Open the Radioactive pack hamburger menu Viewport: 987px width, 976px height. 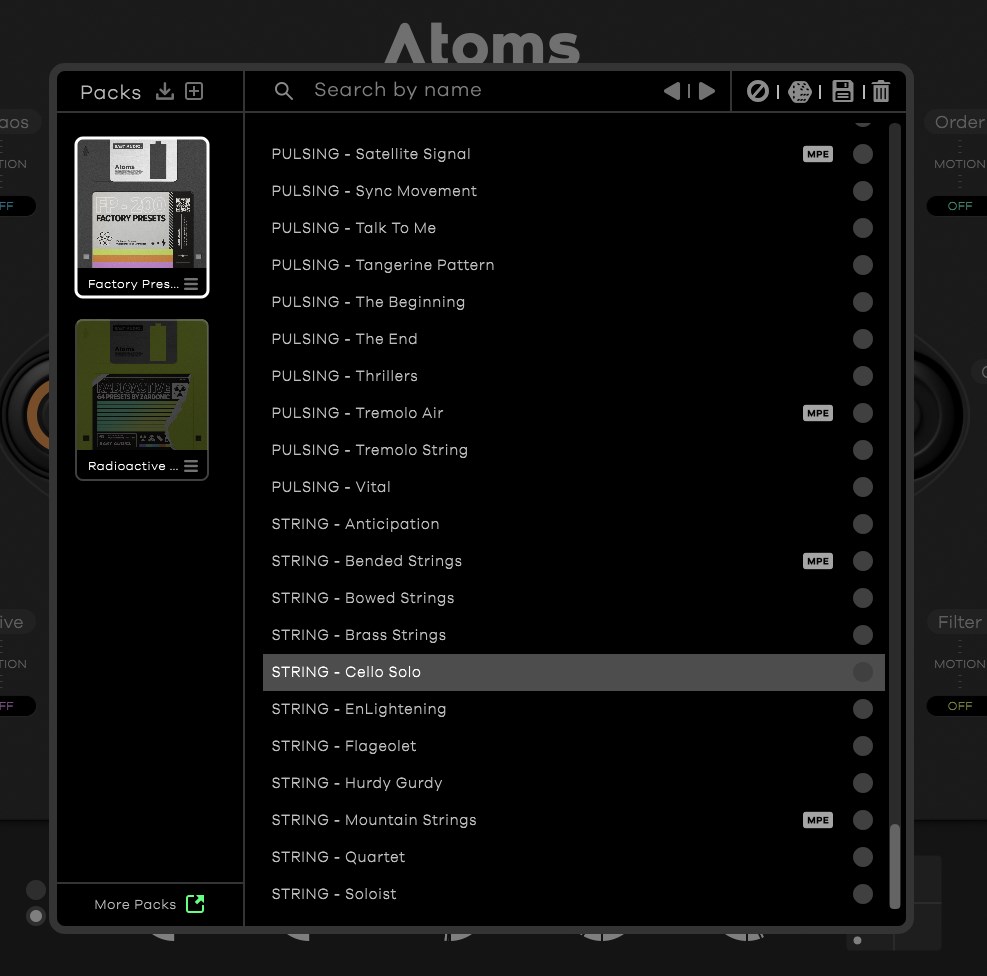pos(191,466)
